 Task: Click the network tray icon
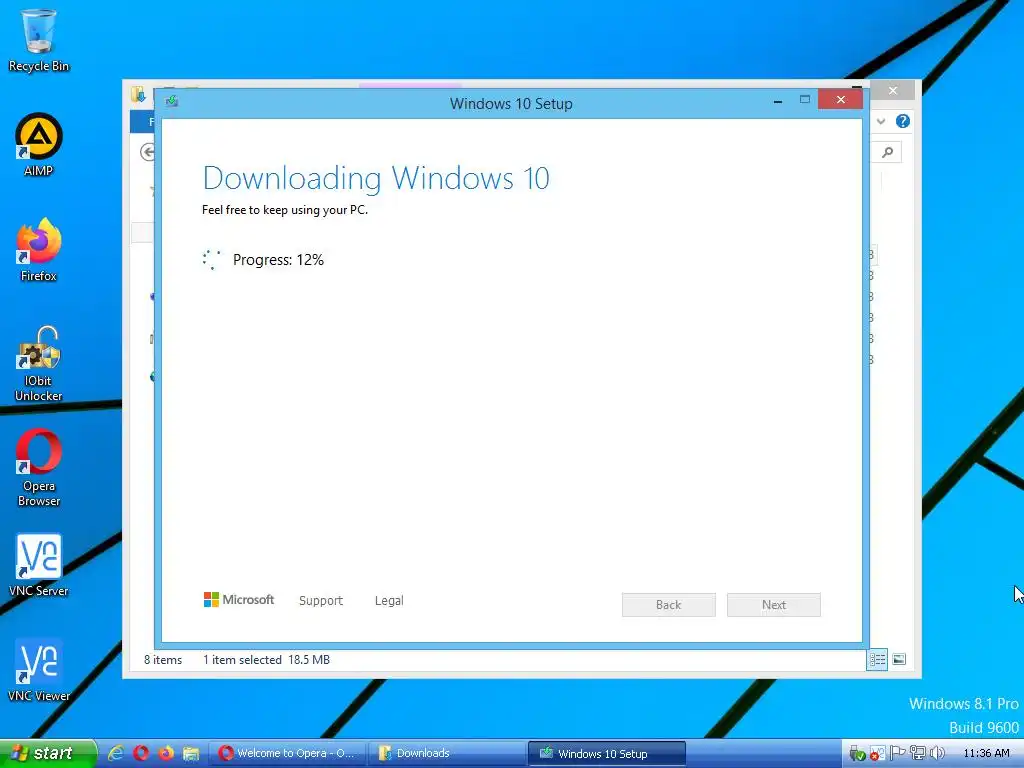(x=918, y=754)
